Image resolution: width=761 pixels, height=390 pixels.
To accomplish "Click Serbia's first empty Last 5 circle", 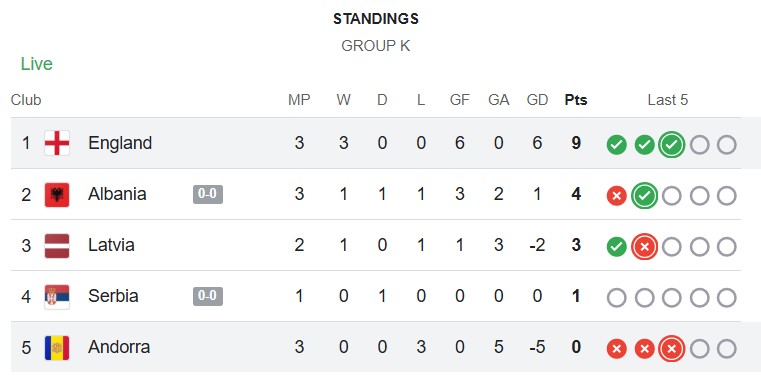I will click(x=616, y=298).
